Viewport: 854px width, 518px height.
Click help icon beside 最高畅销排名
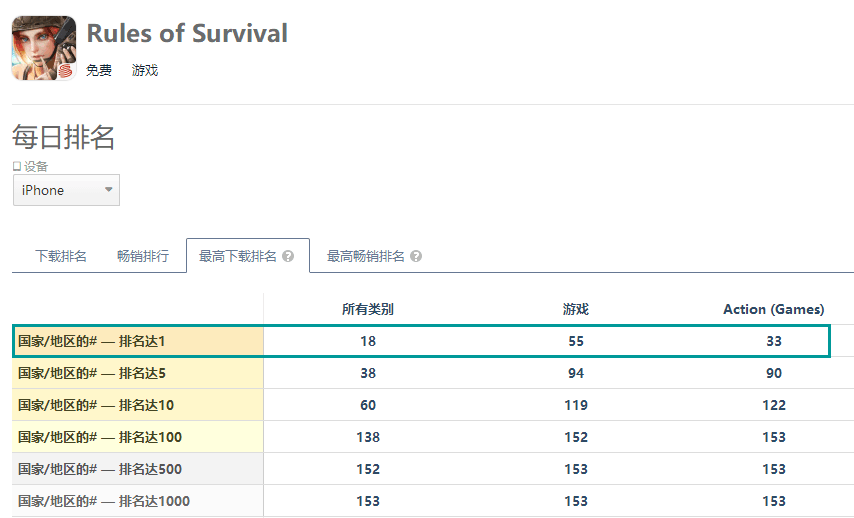(x=416, y=256)
